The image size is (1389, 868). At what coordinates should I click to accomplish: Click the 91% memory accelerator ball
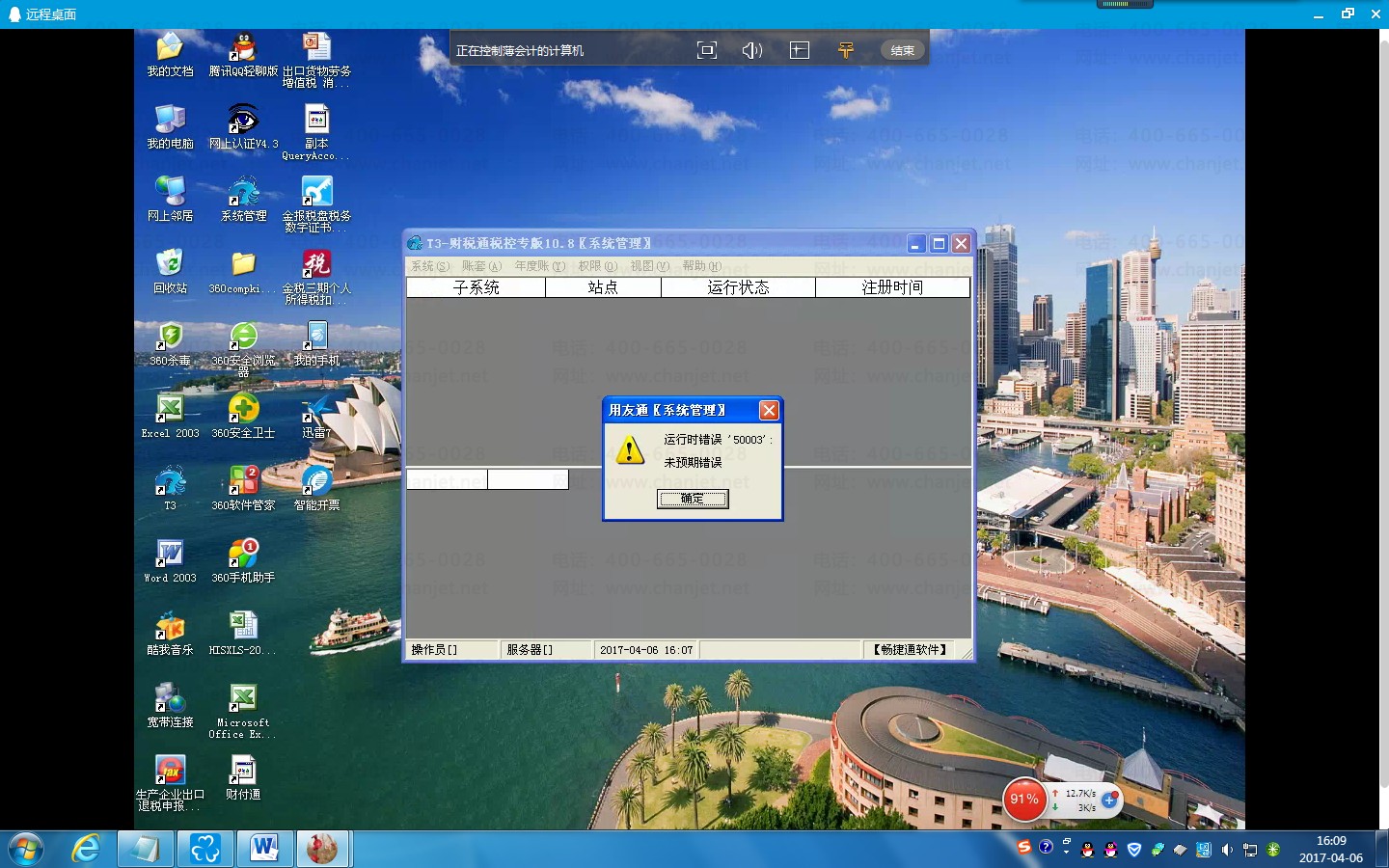tap(1024, 800)
